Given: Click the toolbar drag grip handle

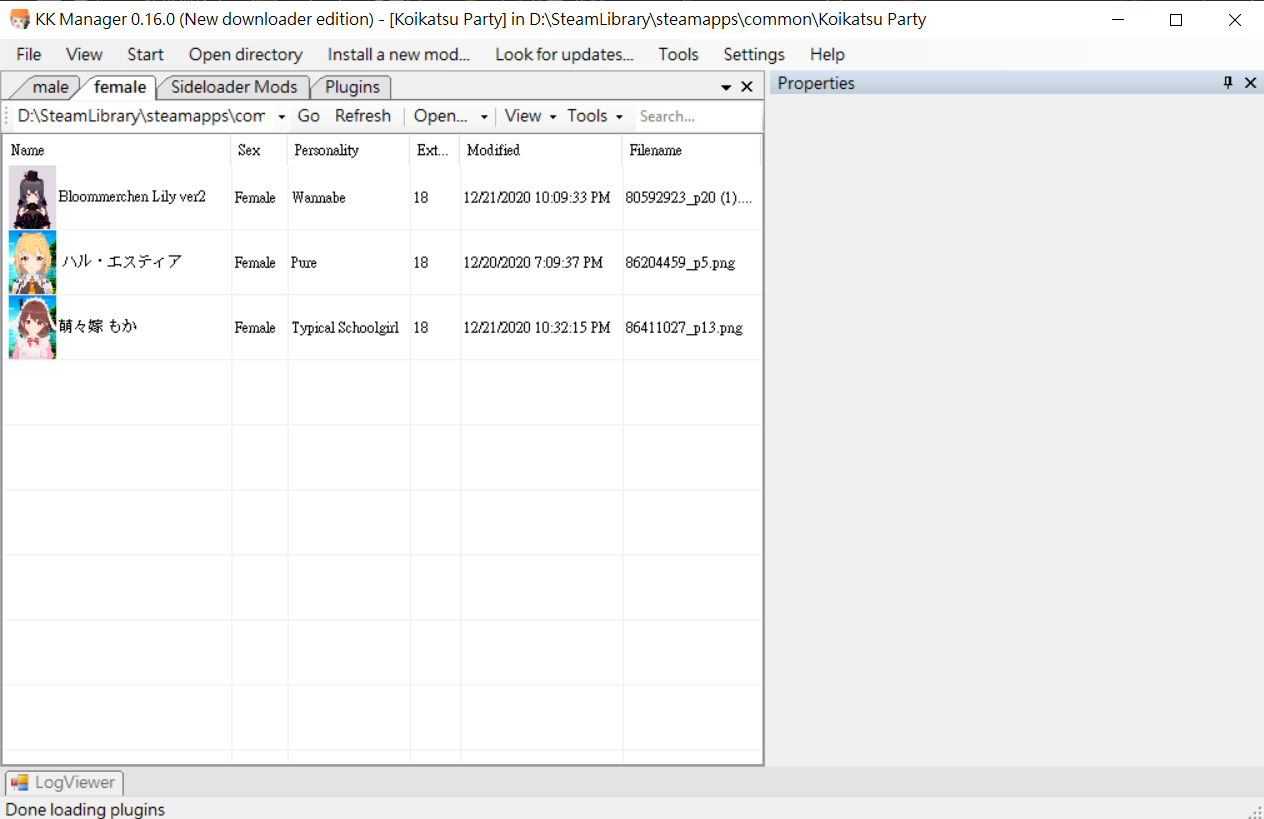Looking at the screenshot, I should pos(7,117).
